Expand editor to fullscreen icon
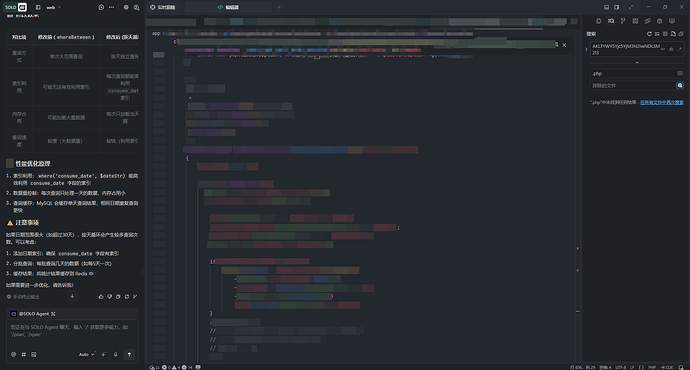This screenshot has width=690, height=370. pos(631,7)
